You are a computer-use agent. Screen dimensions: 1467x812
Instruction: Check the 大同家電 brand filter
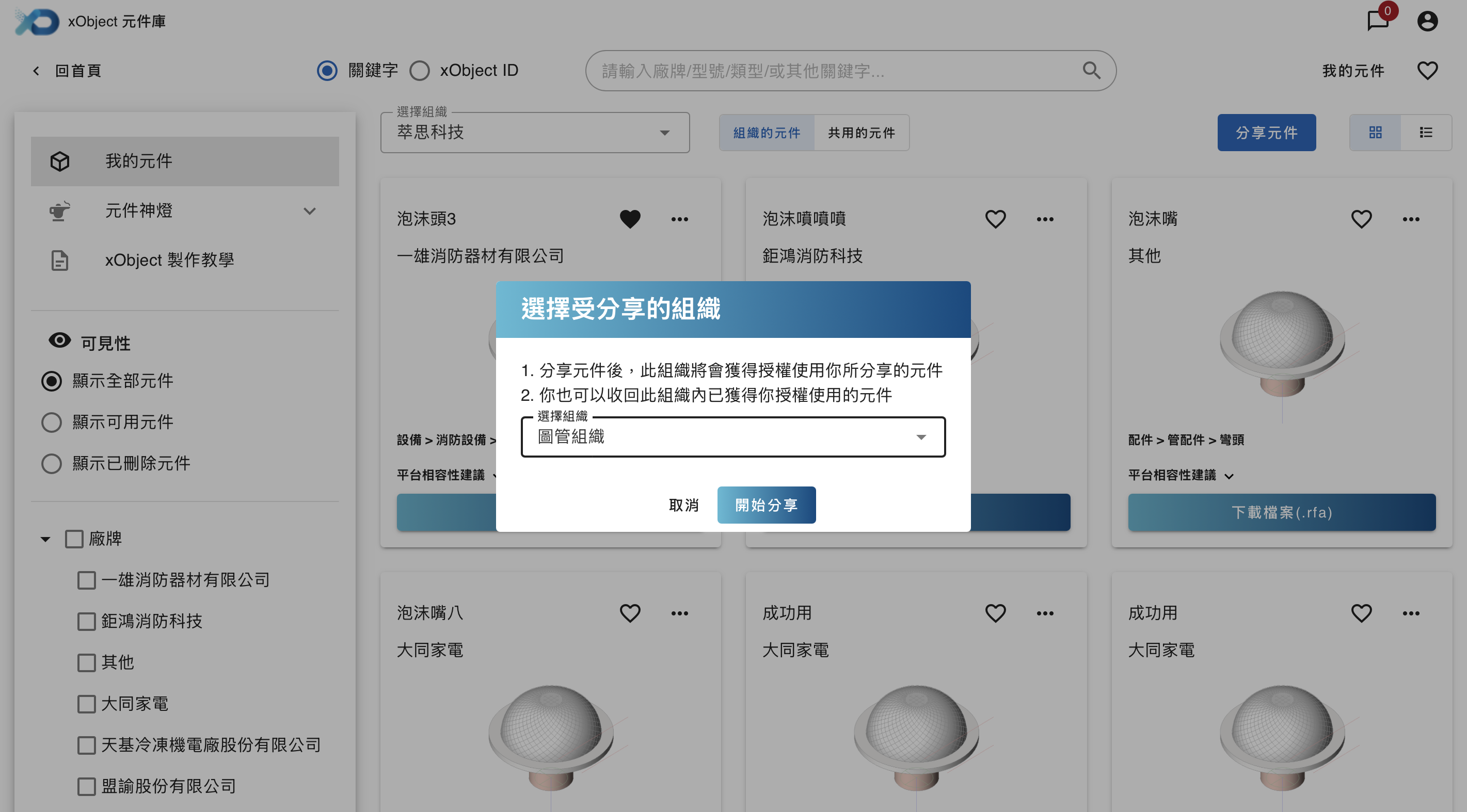(x=87, y=704)
